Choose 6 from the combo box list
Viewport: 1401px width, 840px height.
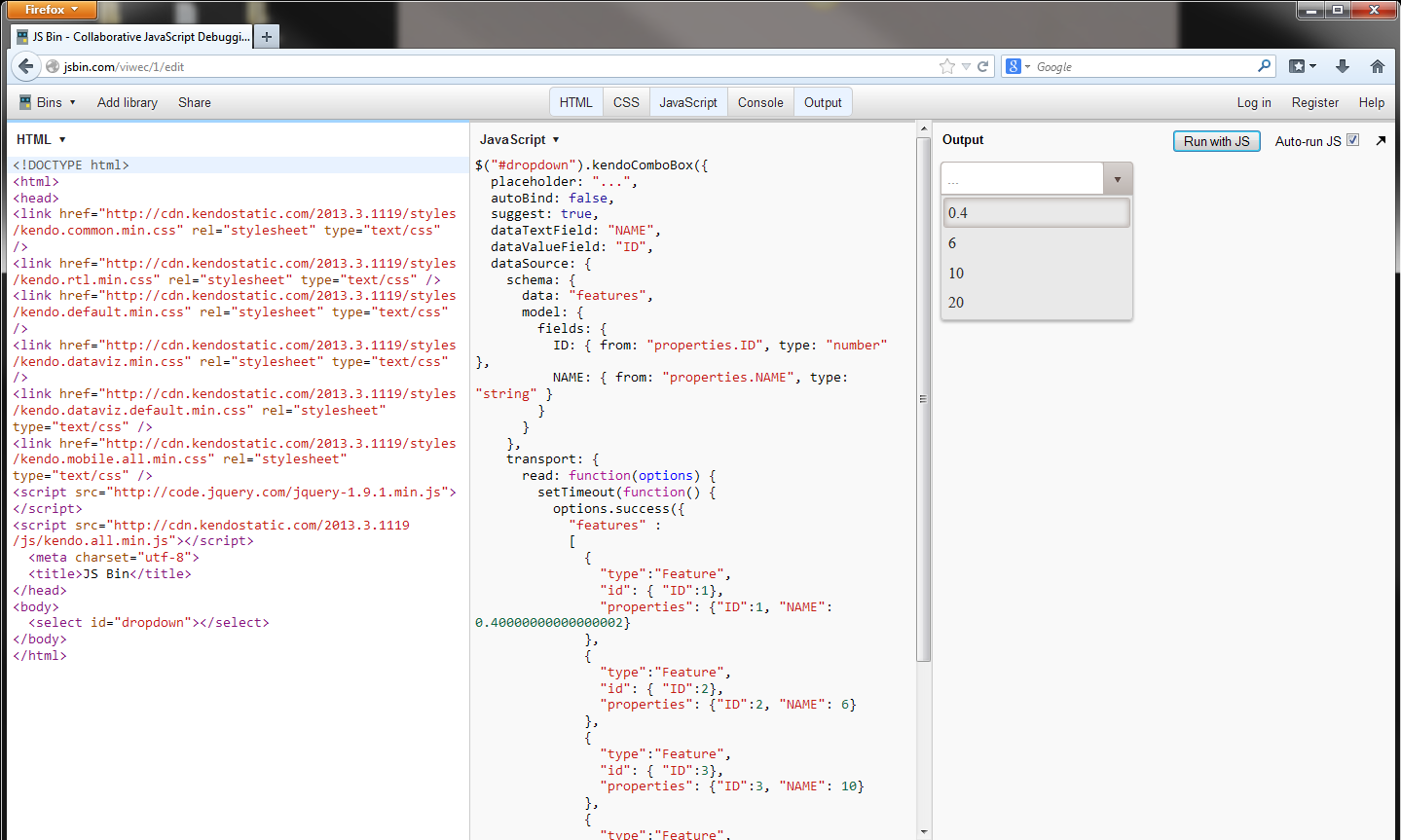tap(1037, 243)
